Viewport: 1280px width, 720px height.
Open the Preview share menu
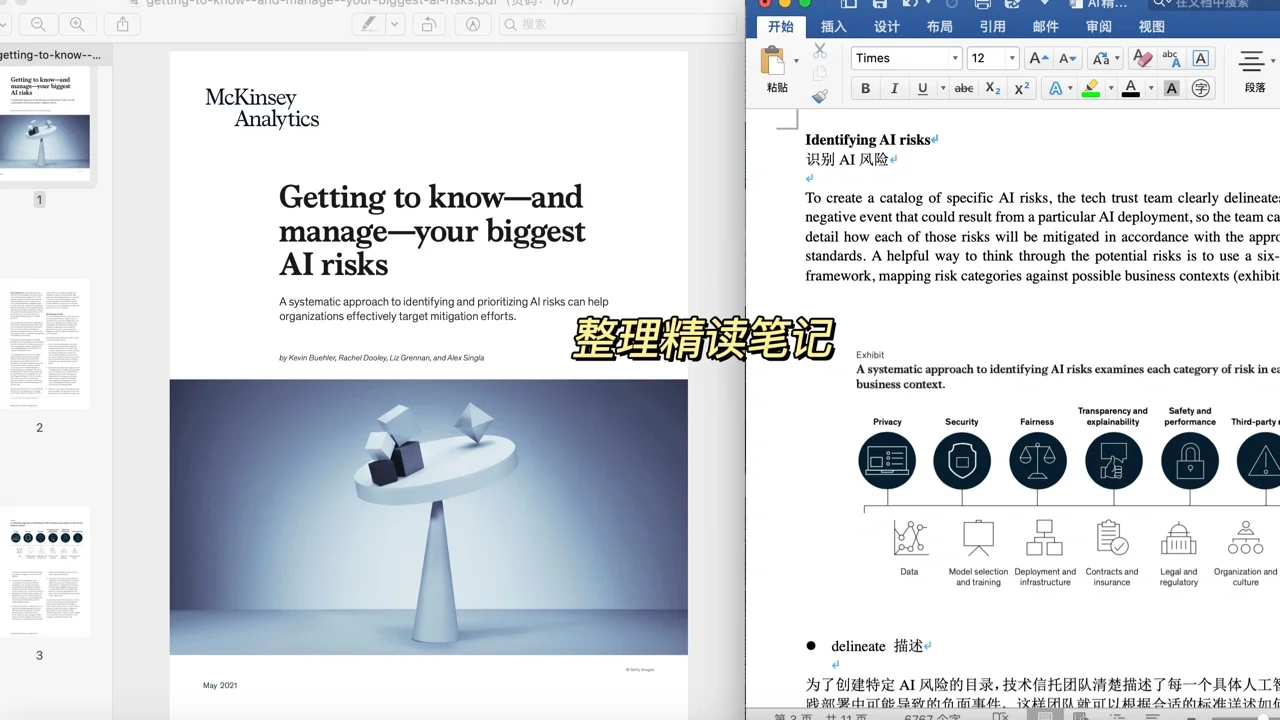[123, 24]
